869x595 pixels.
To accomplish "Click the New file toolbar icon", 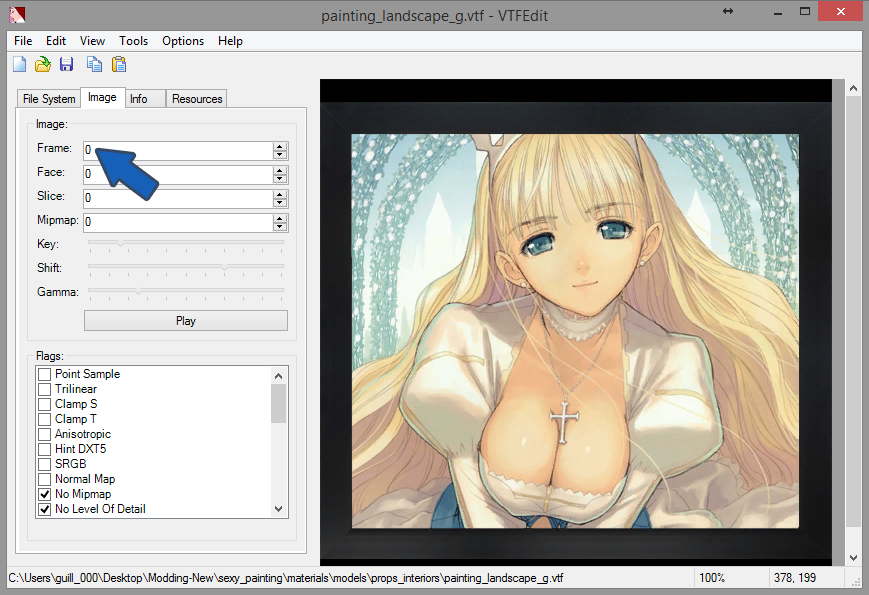I will tap(19, 64).
